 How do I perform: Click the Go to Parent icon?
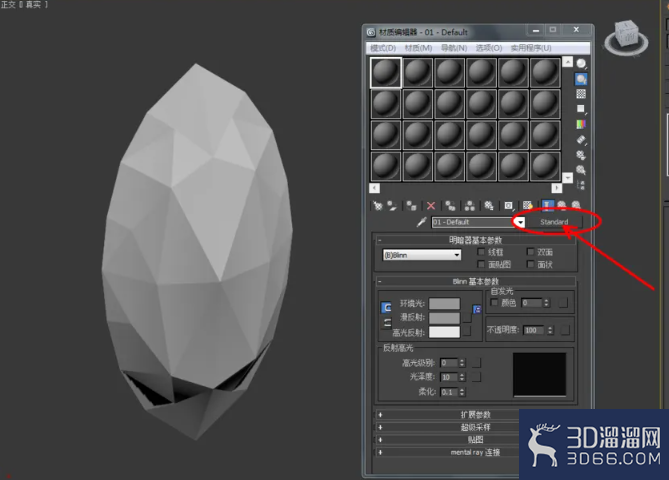point(561,206)
